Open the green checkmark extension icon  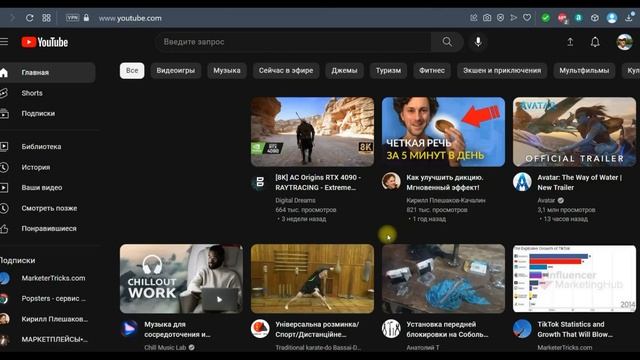(546, 18)
